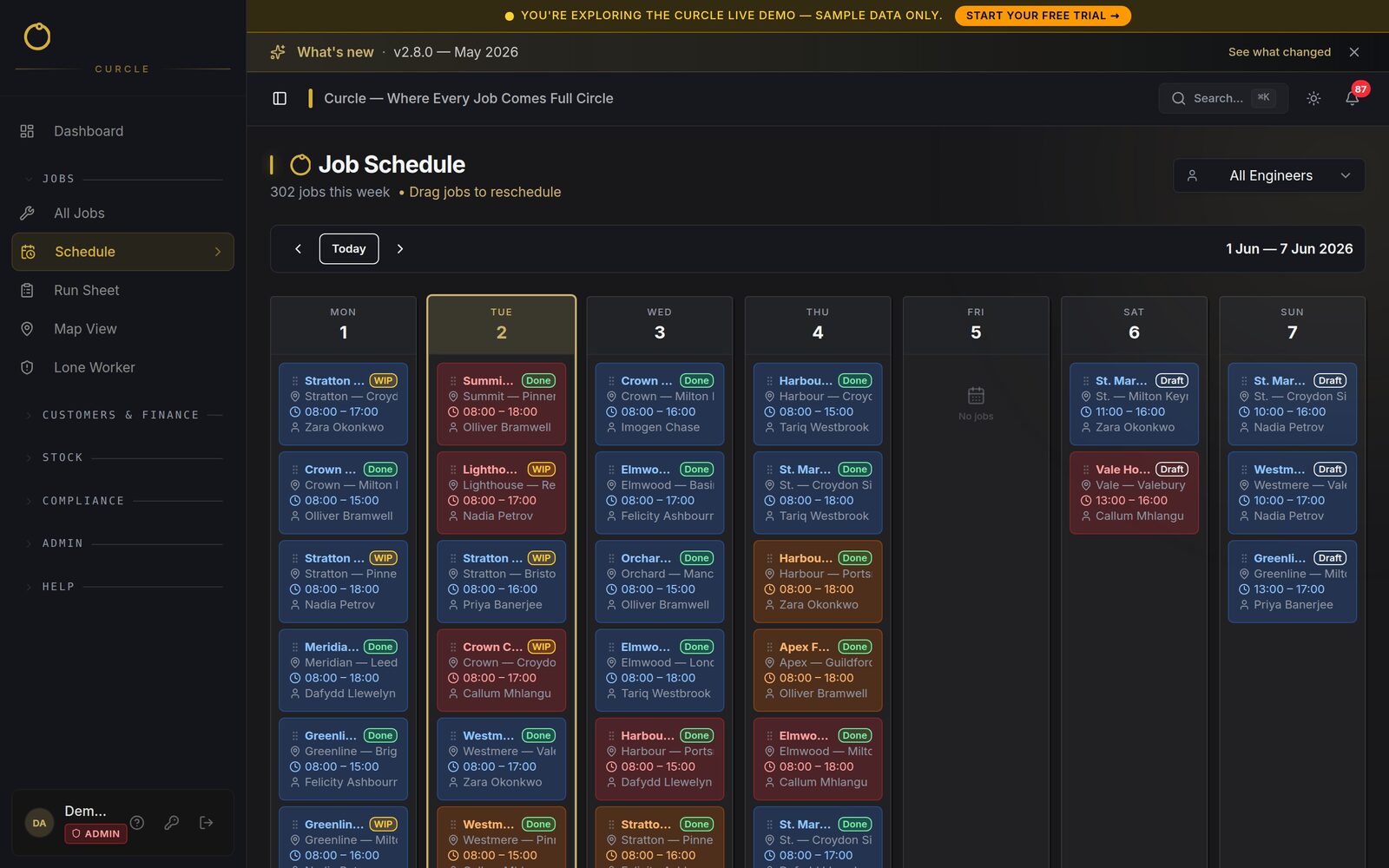The height and width of the screenshot is (868, 1389).
Task: Click the Run Sheet clipboard icon
Action: coord(27,290)
